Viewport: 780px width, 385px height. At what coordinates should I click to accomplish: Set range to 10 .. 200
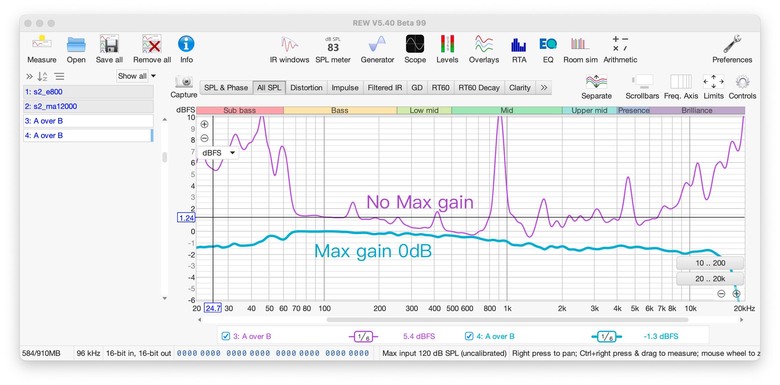(710, 263)
